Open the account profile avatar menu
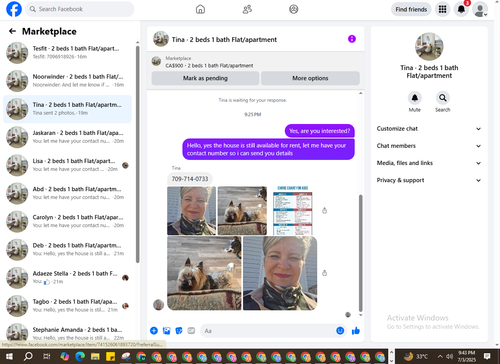Image resolution: width=500 pixels, height=364 pixels. [x=480, y=9]
